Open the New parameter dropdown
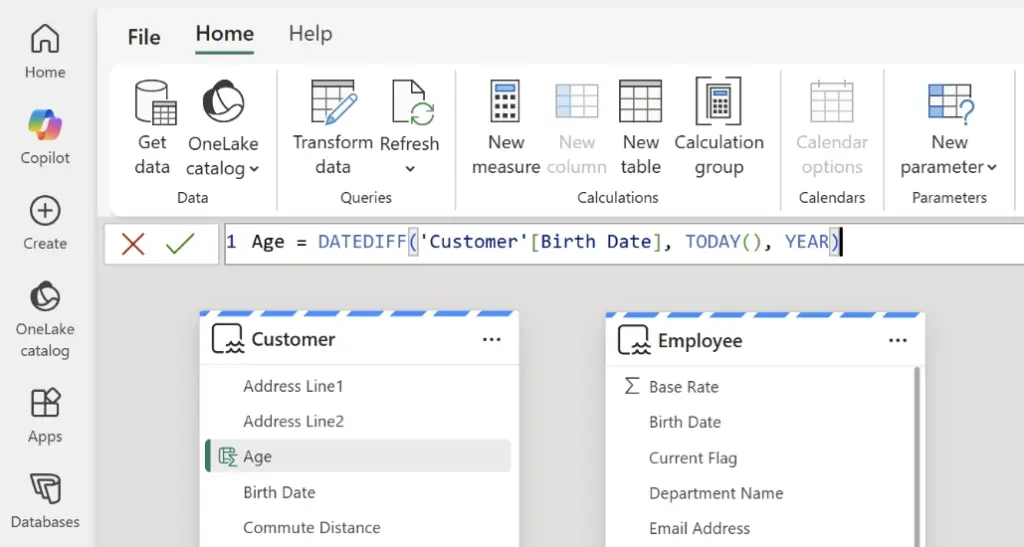 coord(991,168)
